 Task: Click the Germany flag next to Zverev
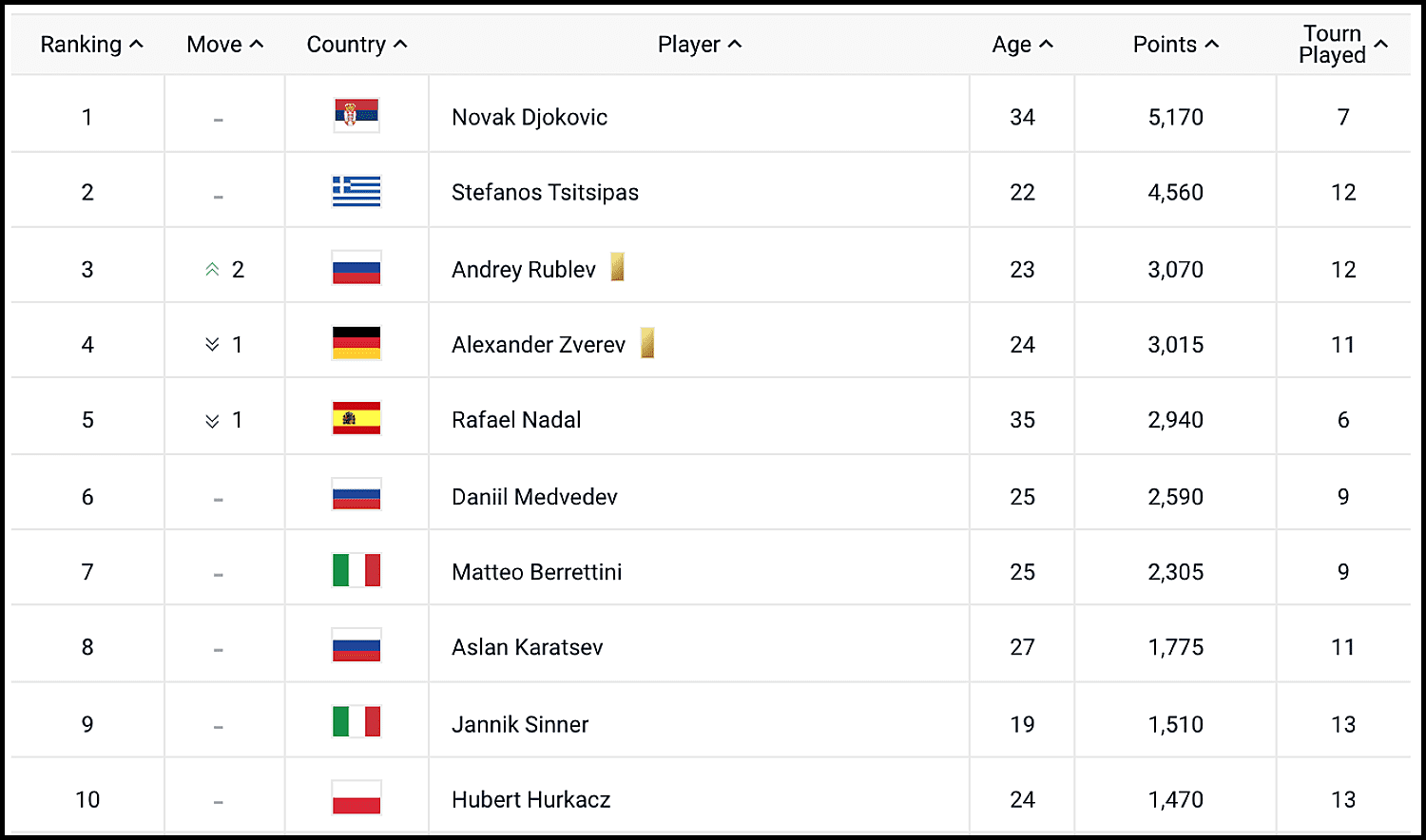(356, 343)
